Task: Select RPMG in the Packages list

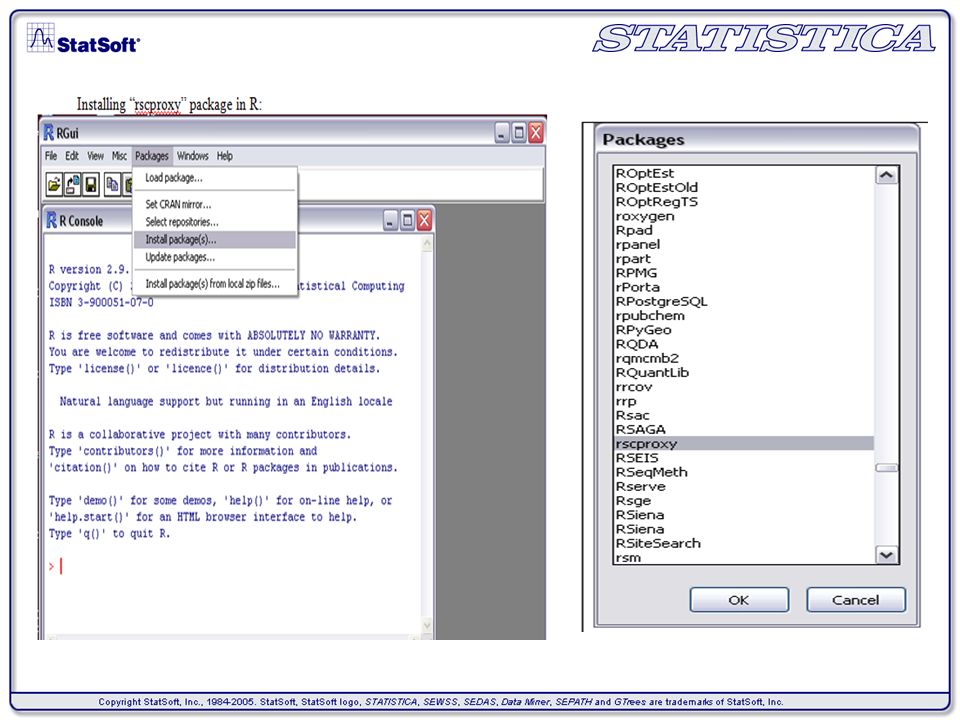Action: point(744,272)
